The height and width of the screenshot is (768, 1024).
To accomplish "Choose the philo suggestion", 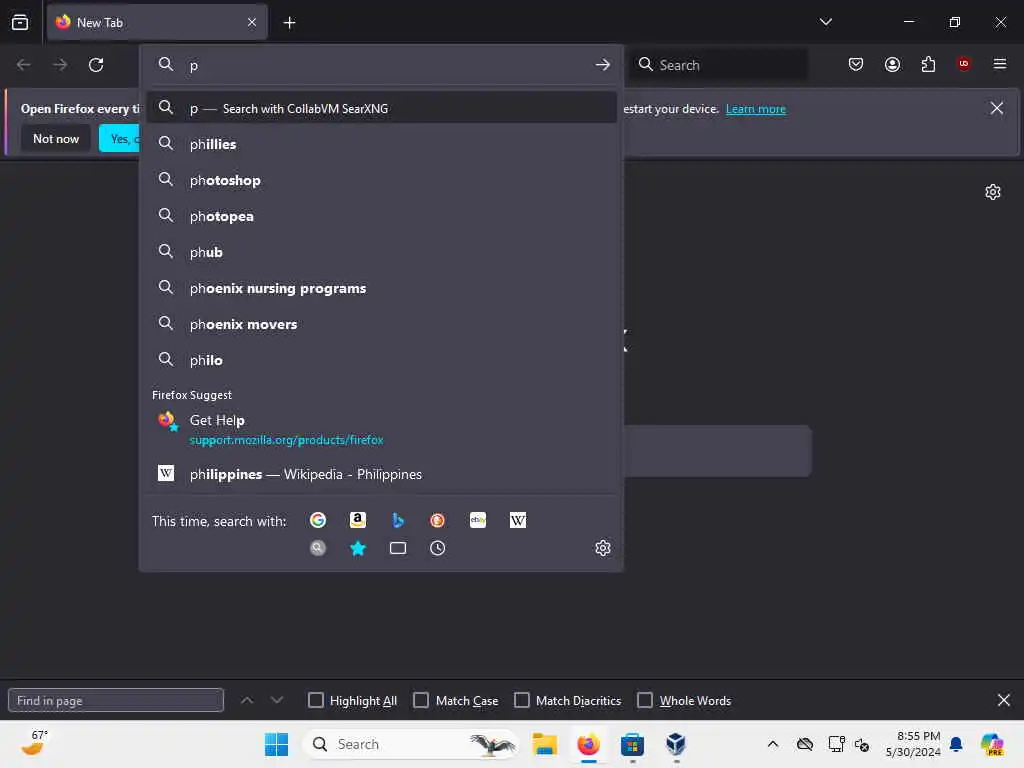I will pyautogui.click(x=381, y=360).
